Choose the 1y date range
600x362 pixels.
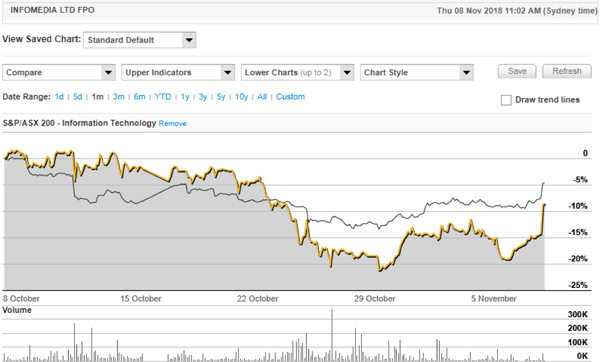pos(185,97)
